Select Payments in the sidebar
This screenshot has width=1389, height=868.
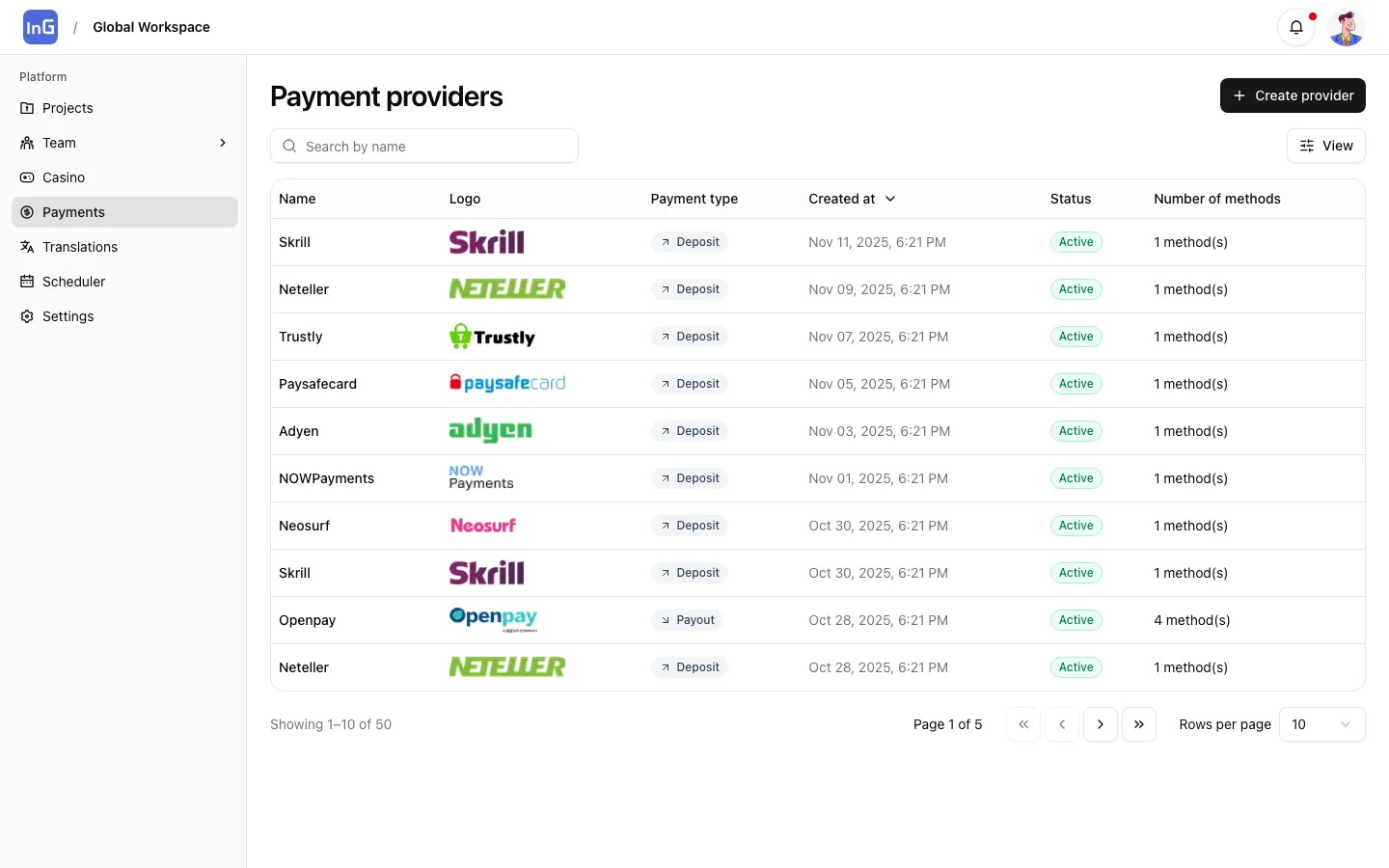pyautogui.click(x=74, y=212)
